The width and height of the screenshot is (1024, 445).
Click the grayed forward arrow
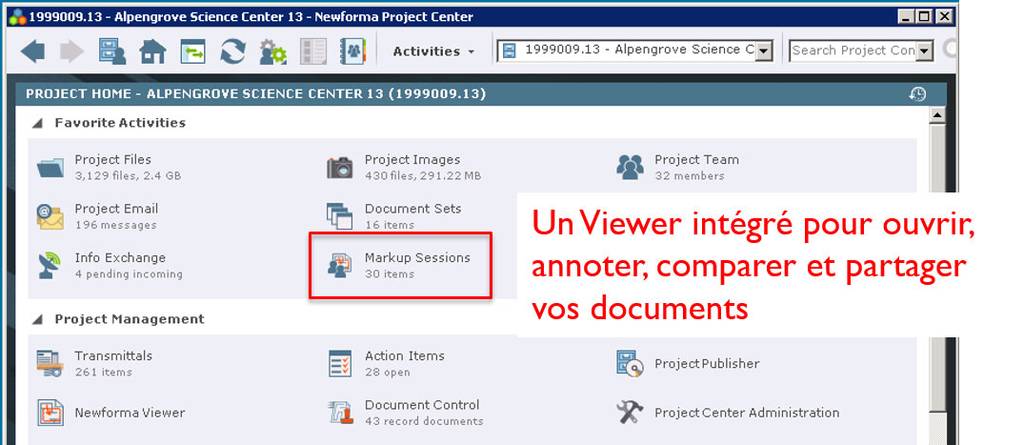pyautogui.click(x=72, y=51)
